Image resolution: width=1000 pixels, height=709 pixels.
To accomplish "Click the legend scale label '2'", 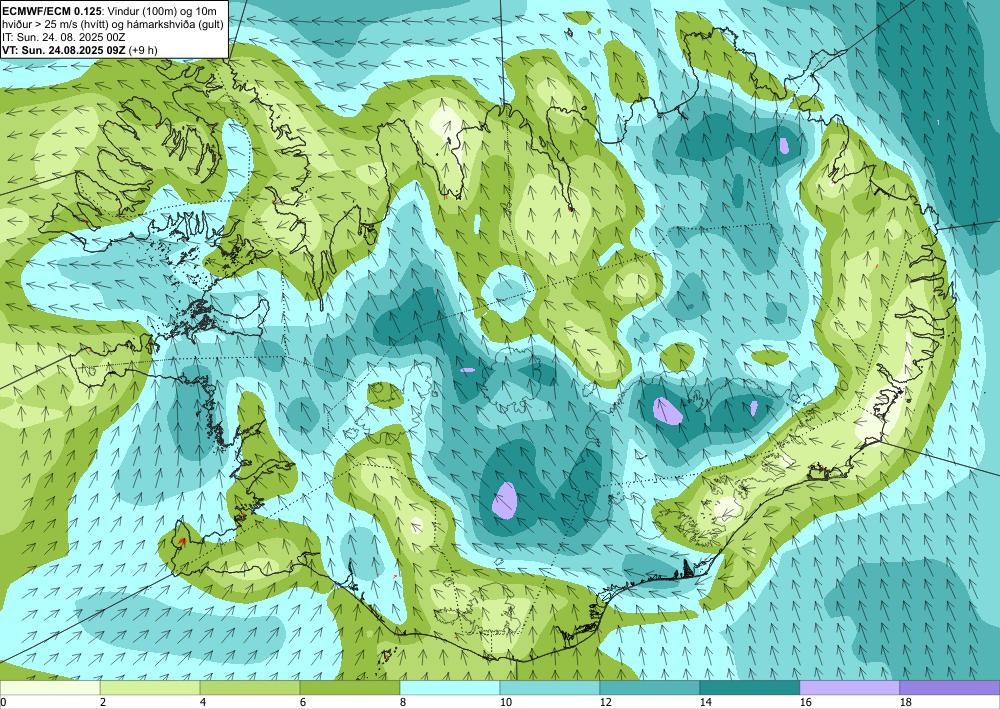I will (x=103, y=702).
